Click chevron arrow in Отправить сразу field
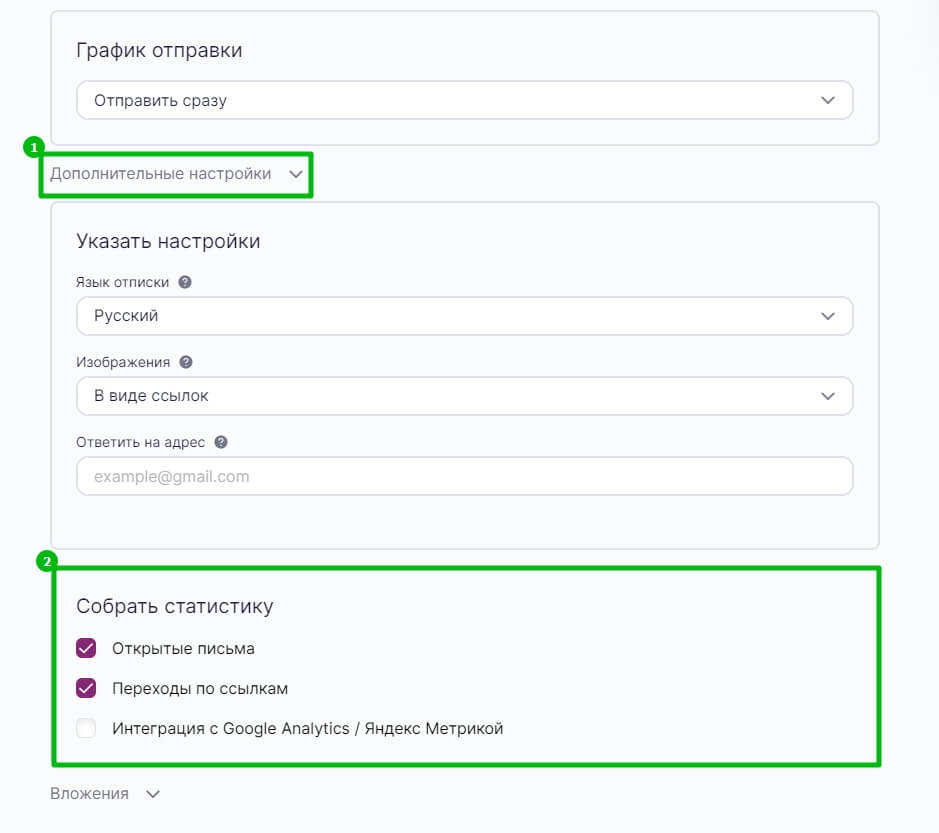 (828, 100)
